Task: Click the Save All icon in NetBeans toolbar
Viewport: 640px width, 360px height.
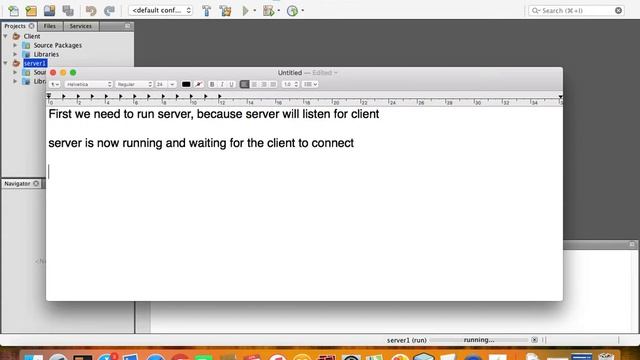Action: tap(68, 11)
